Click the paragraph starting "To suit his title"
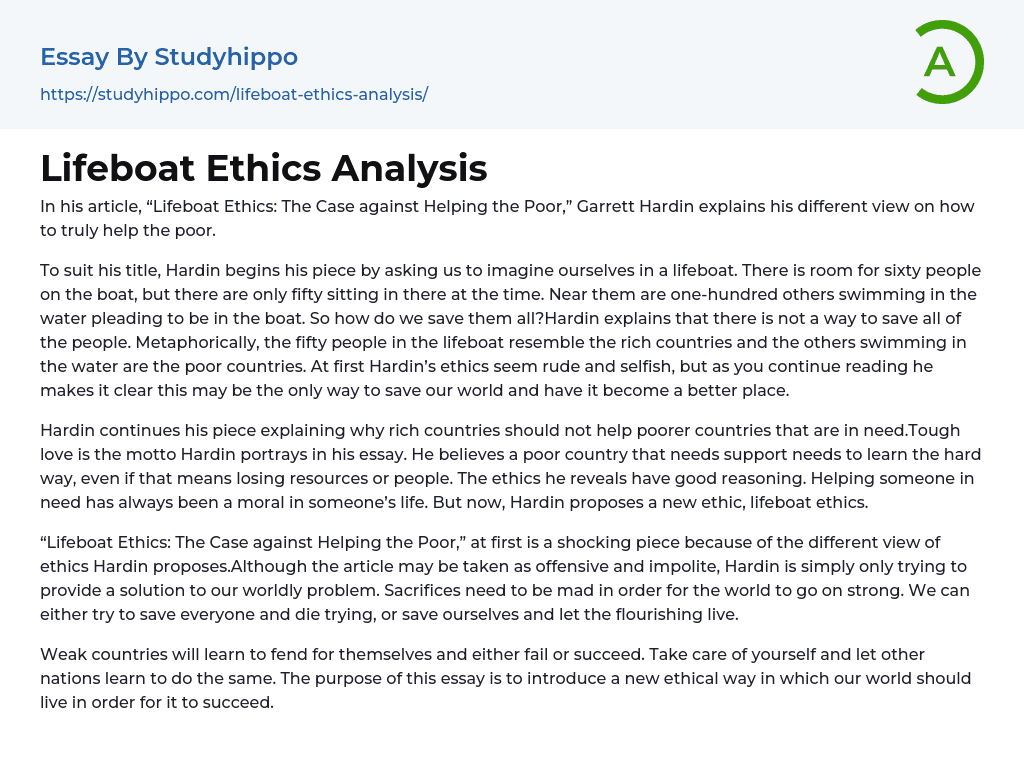The width and height of the screenshot is (1024, 771). [510, 330]
